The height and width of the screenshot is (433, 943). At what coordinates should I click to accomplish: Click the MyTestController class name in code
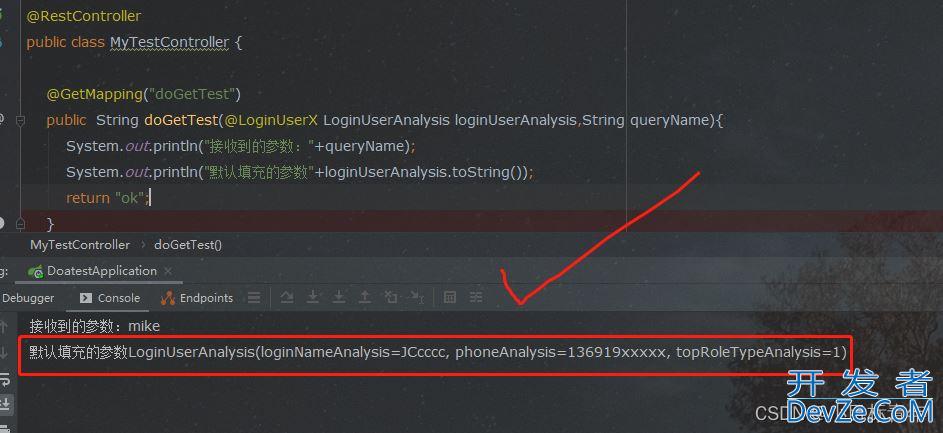pyautogui.click(x=170, y=42)
